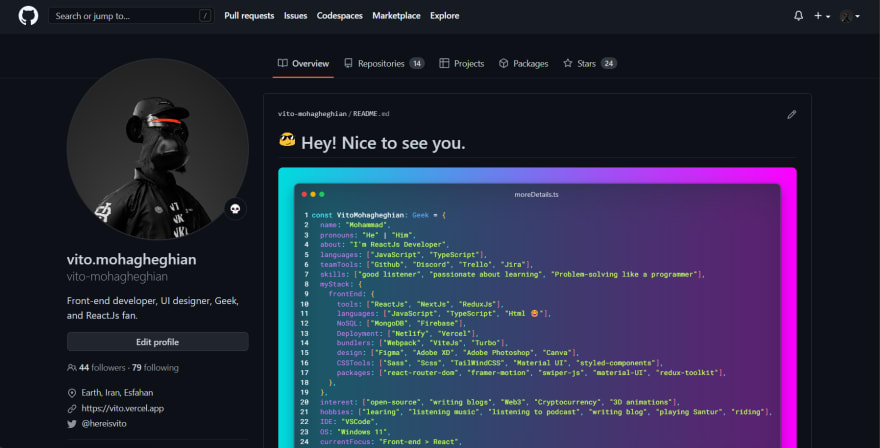Focus the Search or jump to field

click(x=131, y=16)
